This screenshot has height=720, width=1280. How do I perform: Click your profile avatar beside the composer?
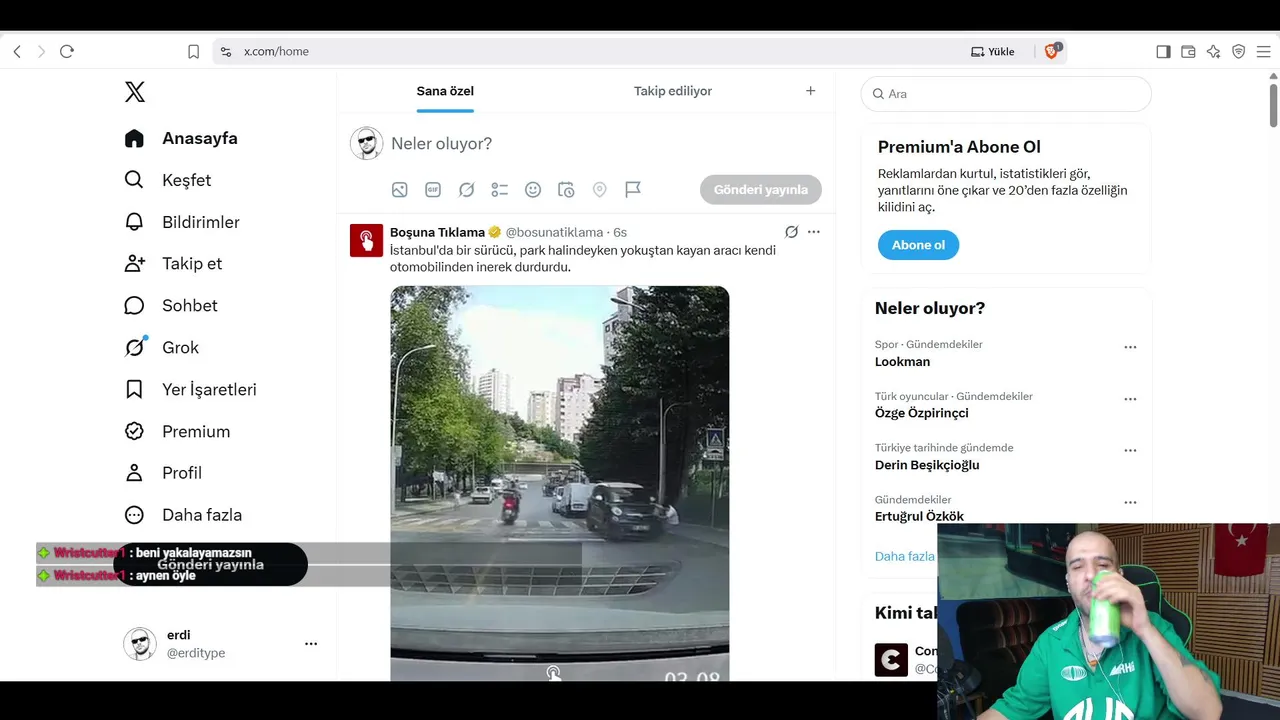(367, 144)
